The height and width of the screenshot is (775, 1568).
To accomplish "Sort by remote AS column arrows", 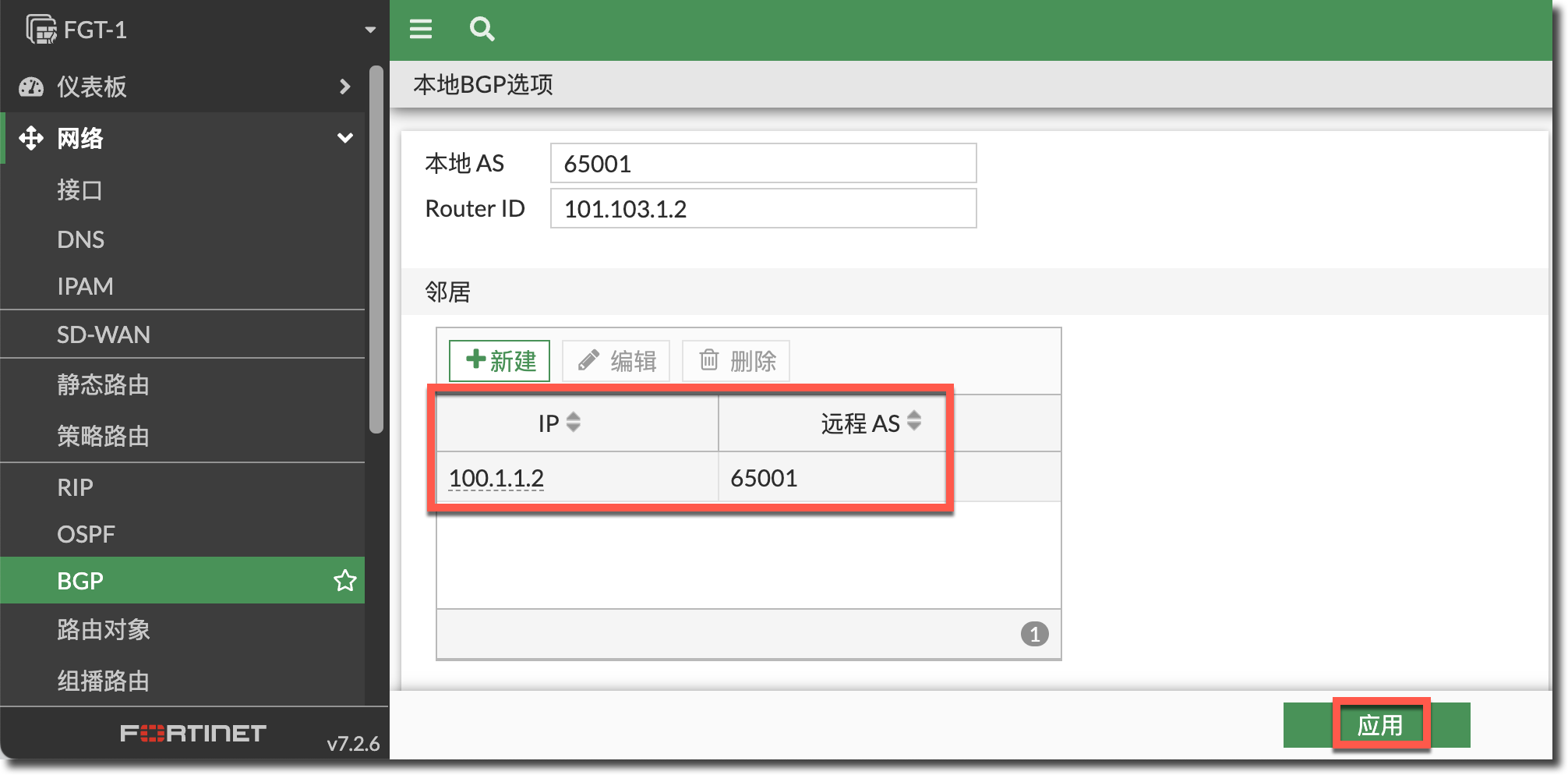I will [914, 422].
